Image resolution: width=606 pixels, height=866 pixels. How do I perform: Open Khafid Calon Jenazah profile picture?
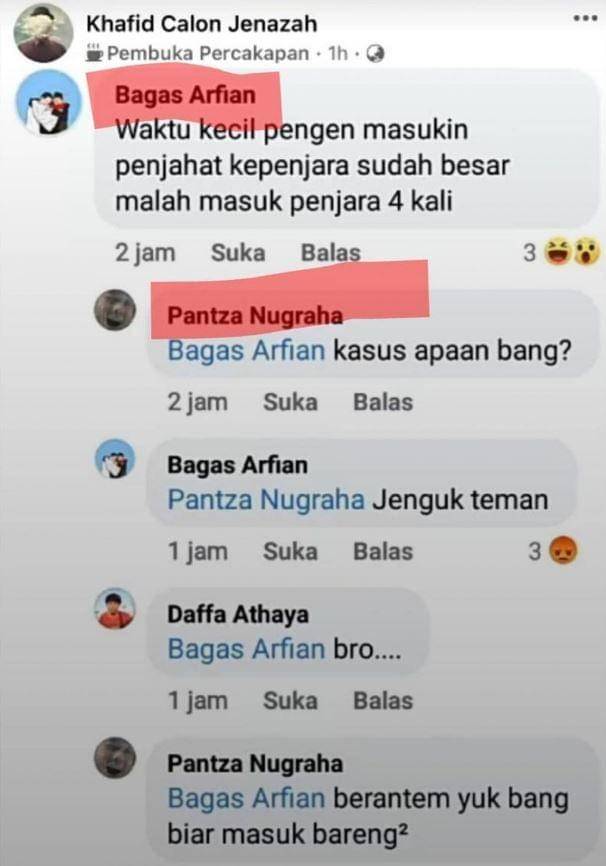coord(44,33)
